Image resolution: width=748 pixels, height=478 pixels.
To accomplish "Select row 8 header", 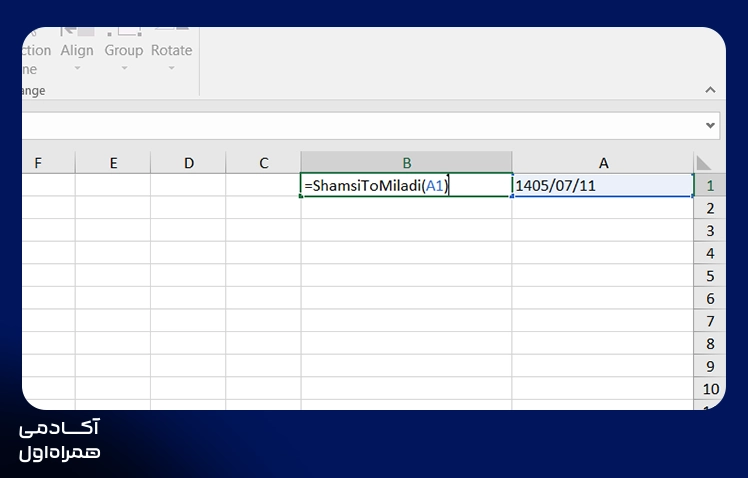I will click(x=710, y=344).
